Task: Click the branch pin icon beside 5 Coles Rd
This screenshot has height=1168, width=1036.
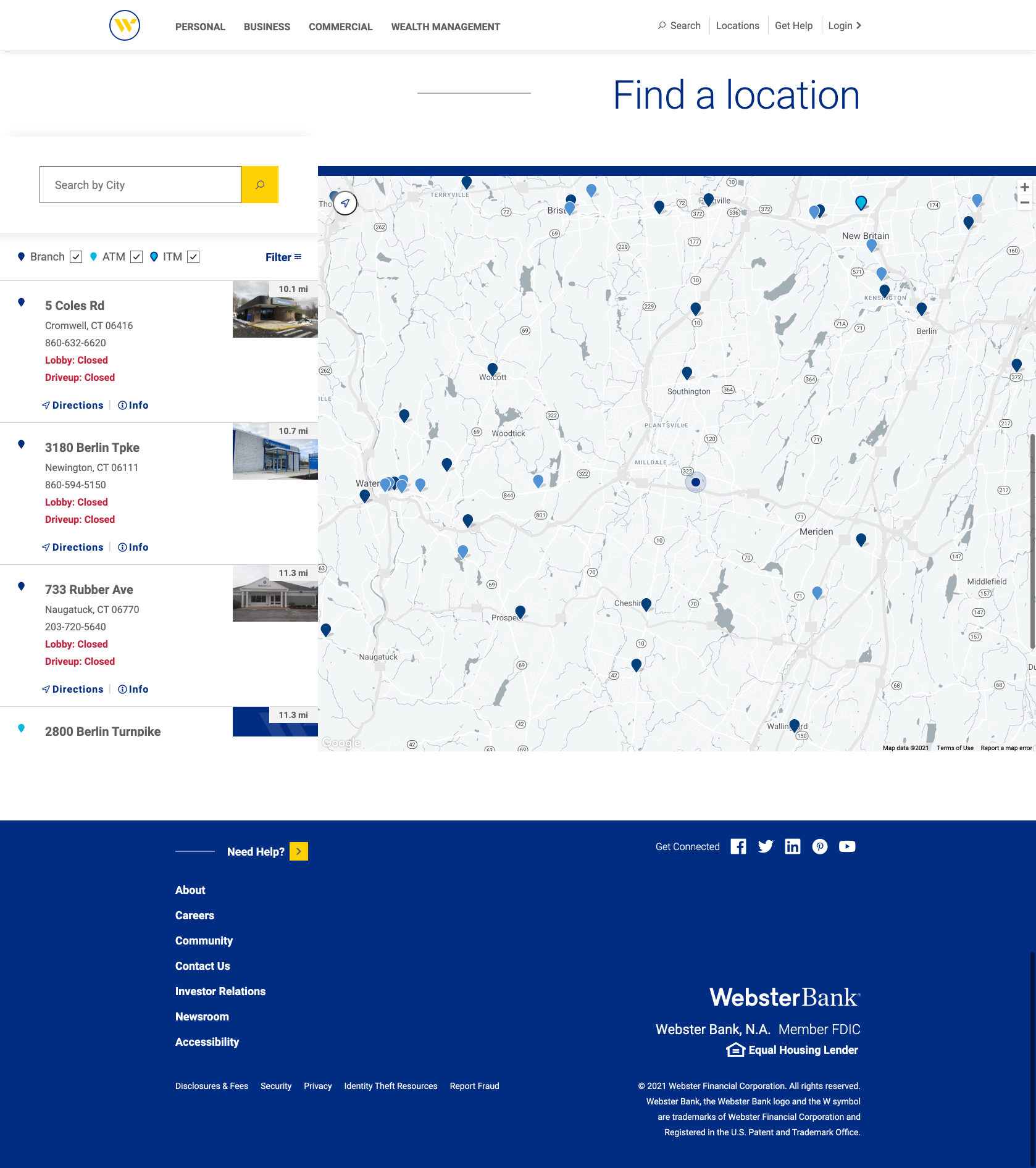Action: click(22, 302)
